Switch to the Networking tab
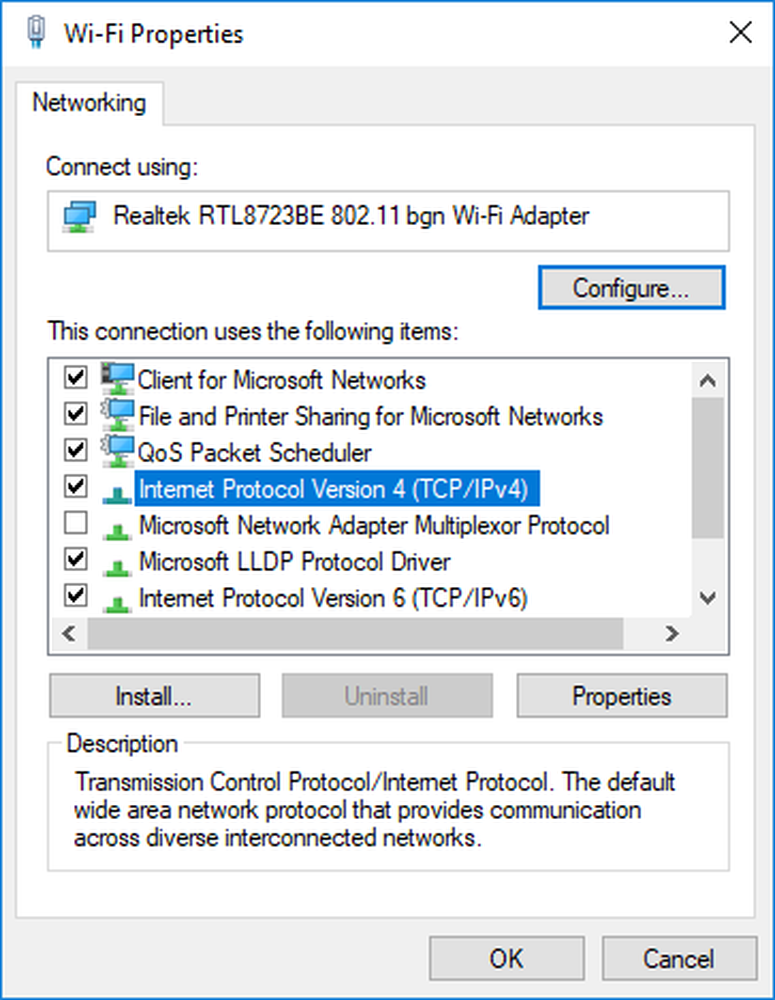 click(90, 102)
